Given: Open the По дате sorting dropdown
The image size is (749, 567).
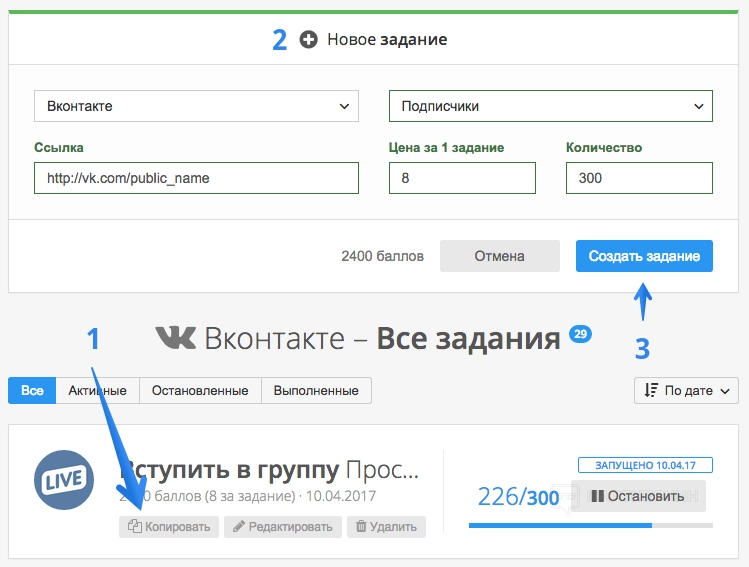Looking at the screenshot, I should pos(686,390).
